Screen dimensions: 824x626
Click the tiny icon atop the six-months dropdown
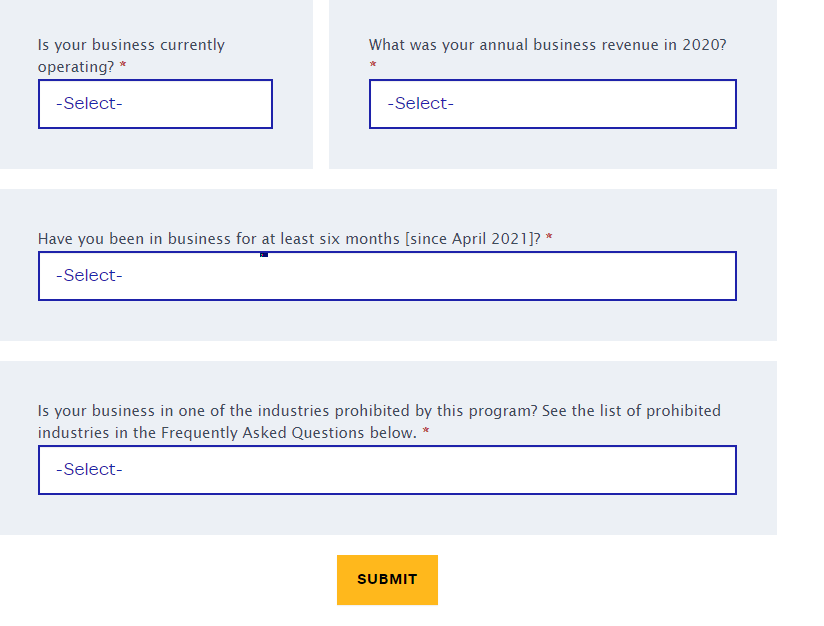pos(264,254)
